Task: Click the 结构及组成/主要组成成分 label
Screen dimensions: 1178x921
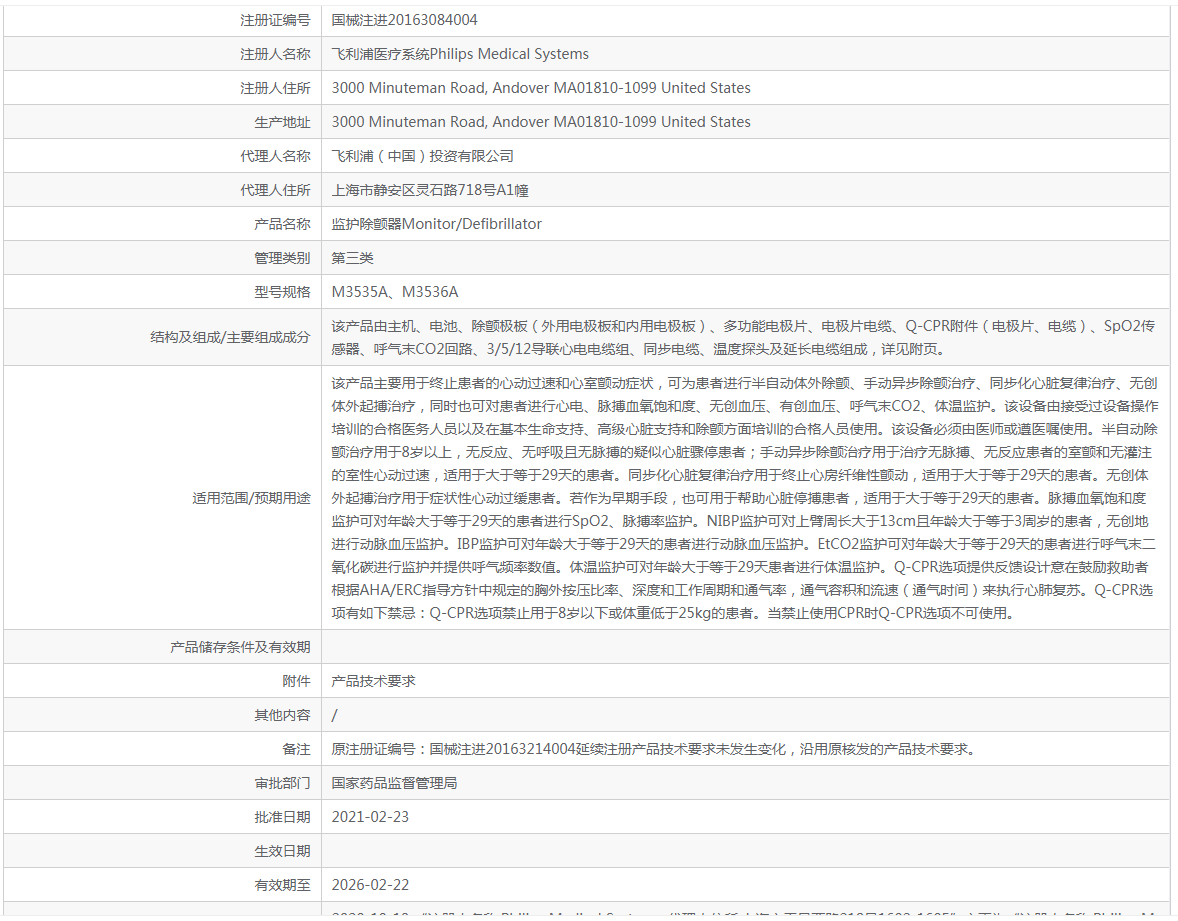Action: (230, 337)
